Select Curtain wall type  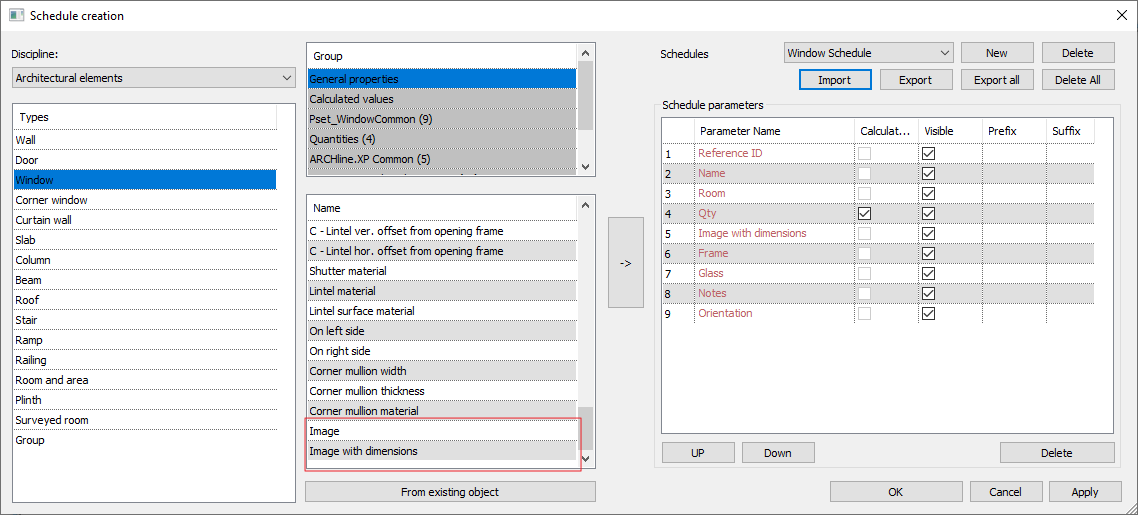145,220
